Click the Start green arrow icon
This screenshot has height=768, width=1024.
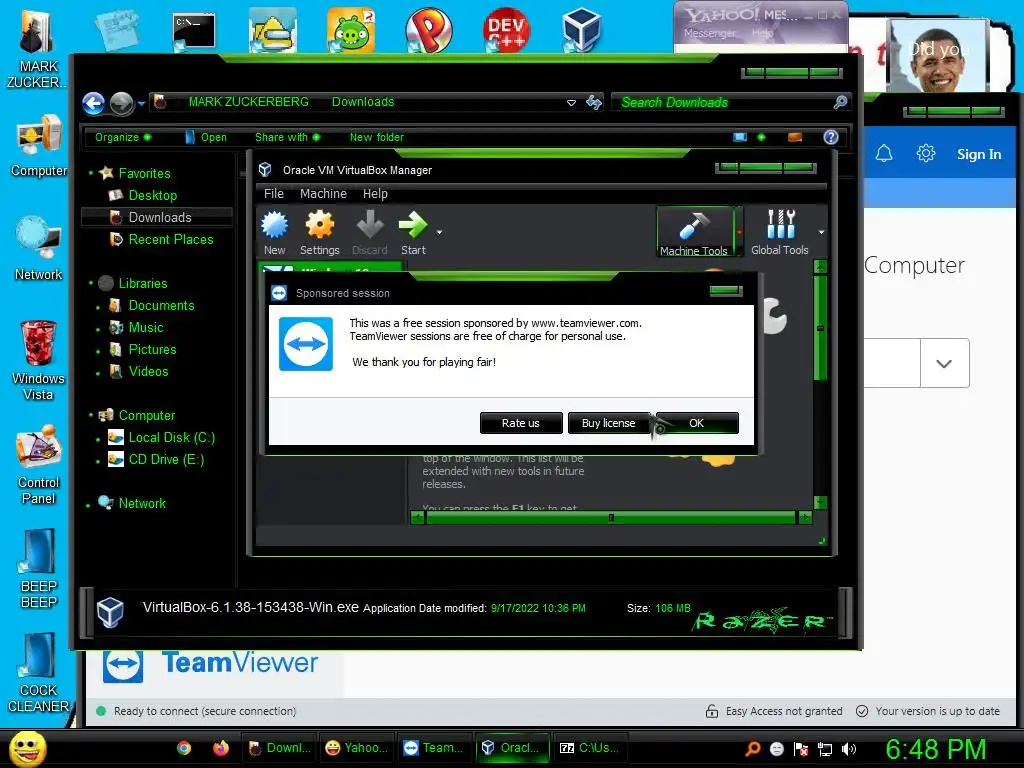[413, 225]
